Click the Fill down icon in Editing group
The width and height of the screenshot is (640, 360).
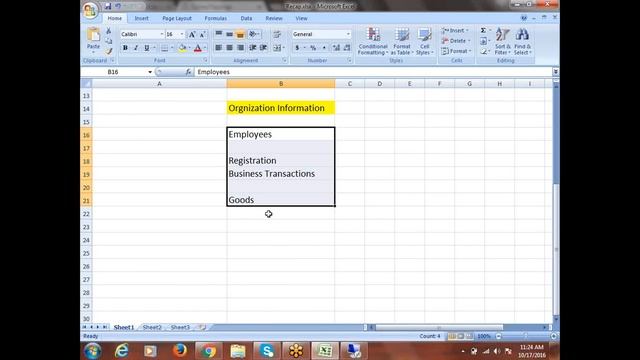[483, 41]
